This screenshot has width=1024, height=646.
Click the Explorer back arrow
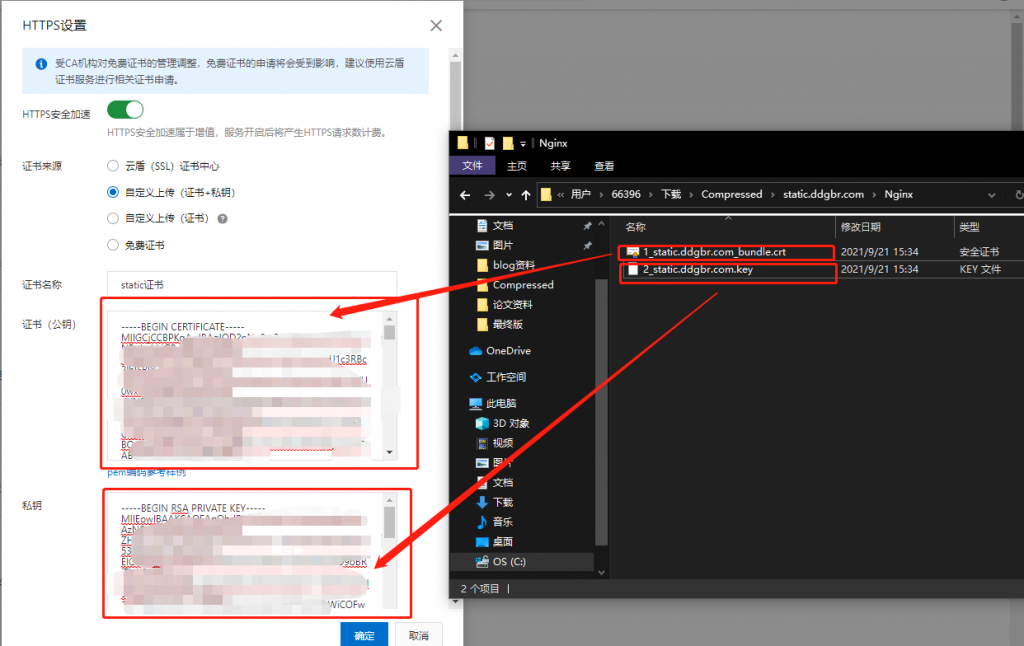(x=465, y=195)
